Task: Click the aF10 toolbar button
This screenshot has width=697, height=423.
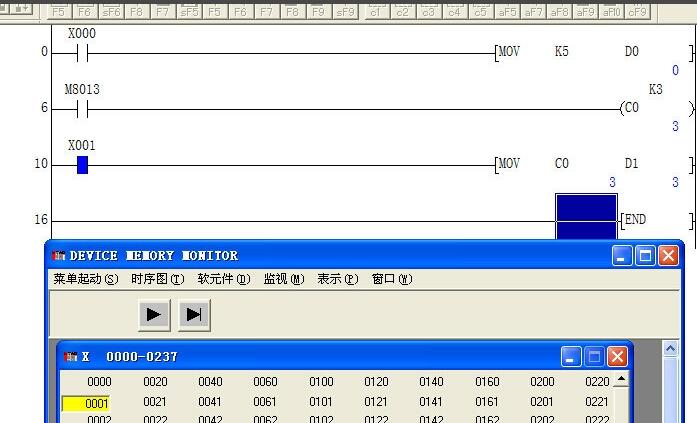Action: click(x=611, y=12)
